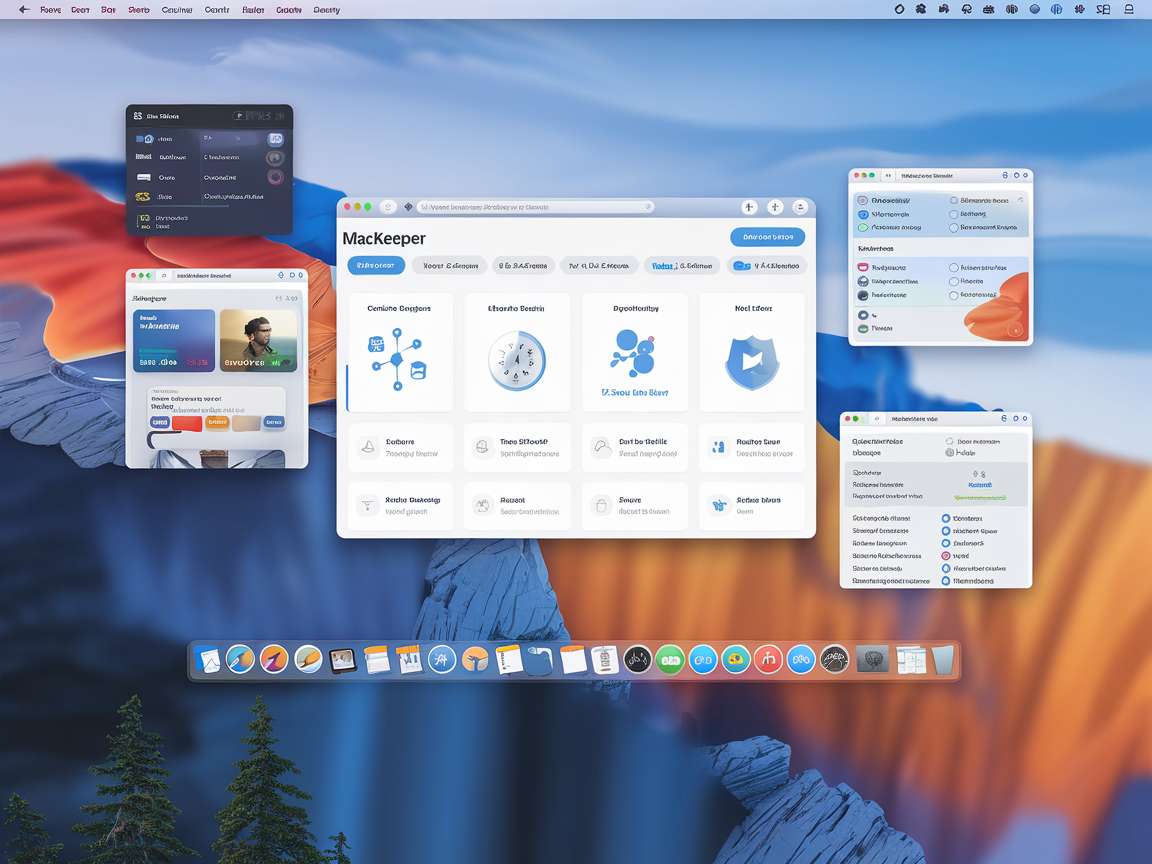Click the blue rounded square button in dark window

tap(276, 139)
